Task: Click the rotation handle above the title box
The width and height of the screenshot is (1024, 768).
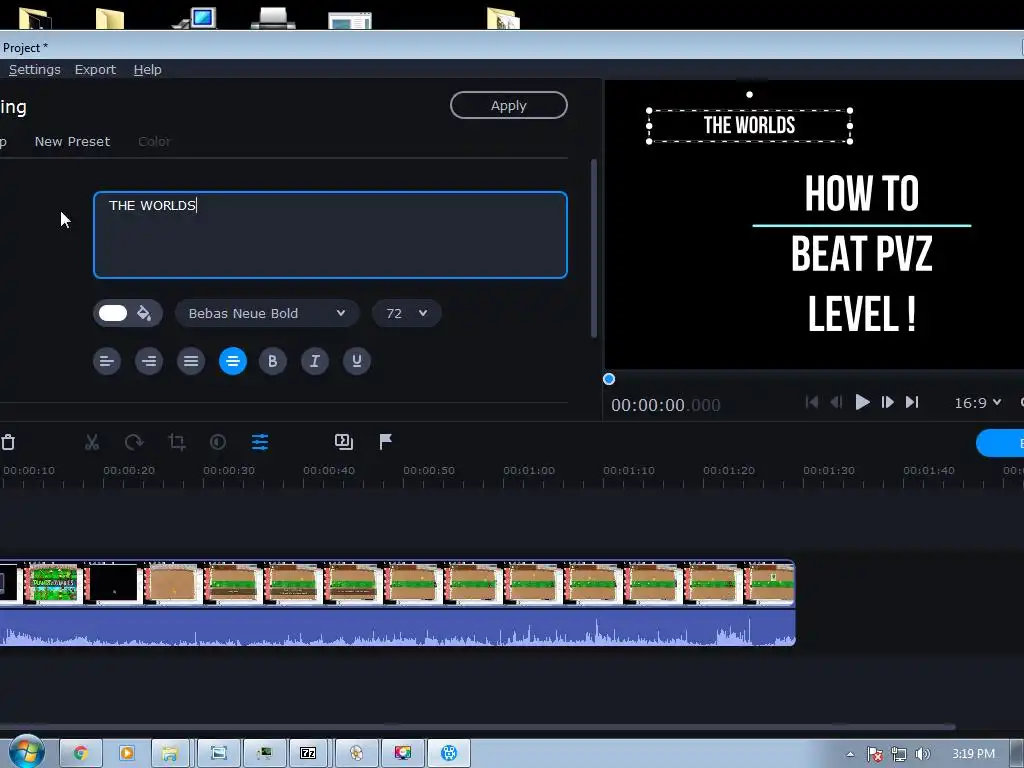Action: [749, 95]
